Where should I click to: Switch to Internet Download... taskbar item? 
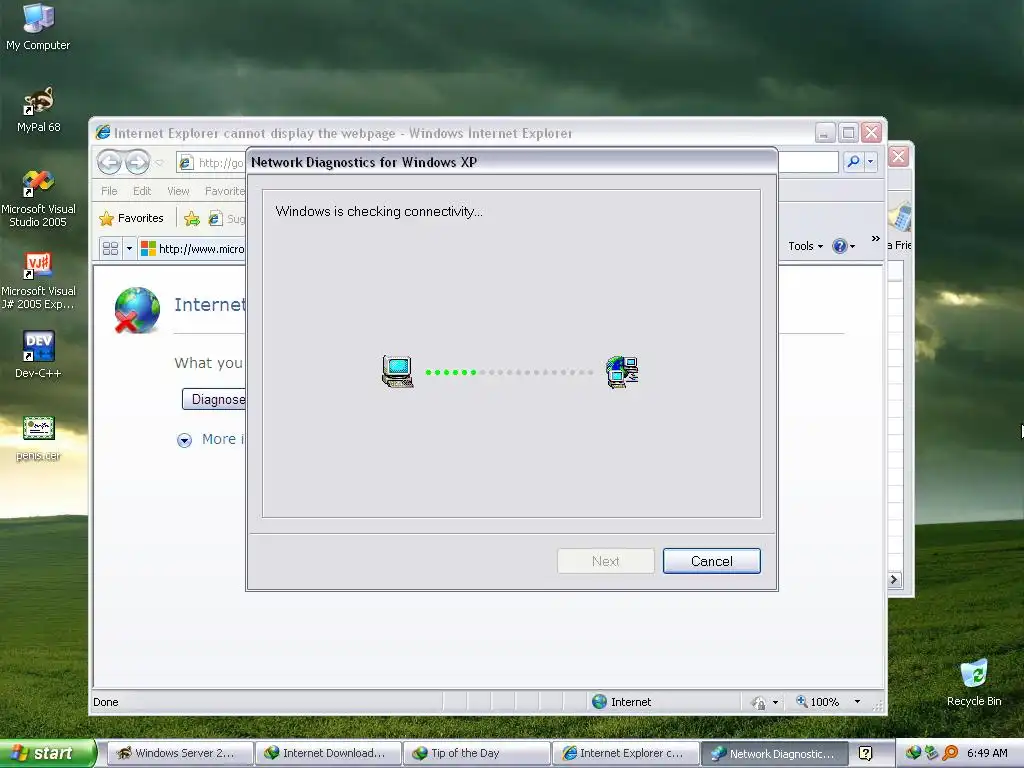pyautogui.click(x=328, y=753)
